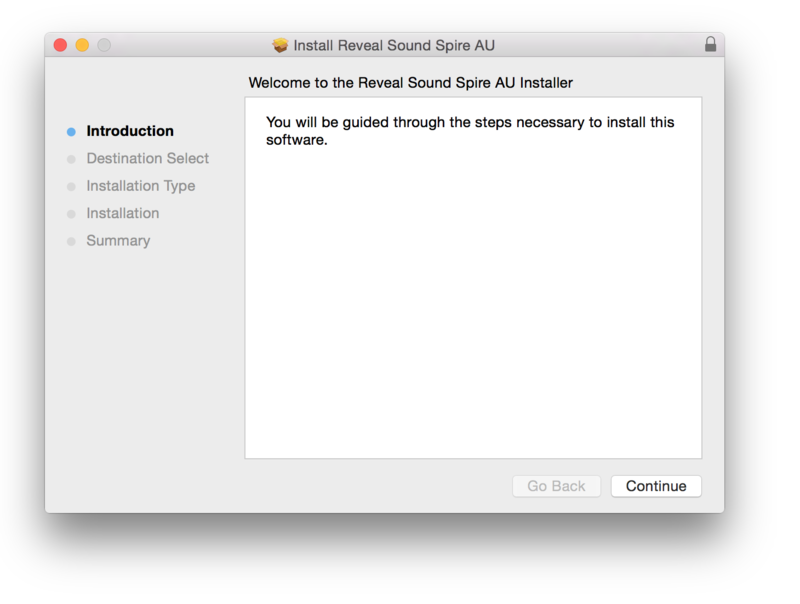Click the gray bullet next to Installation Type
The width and height of the screenshot is (800, 604).
[71, 187]
